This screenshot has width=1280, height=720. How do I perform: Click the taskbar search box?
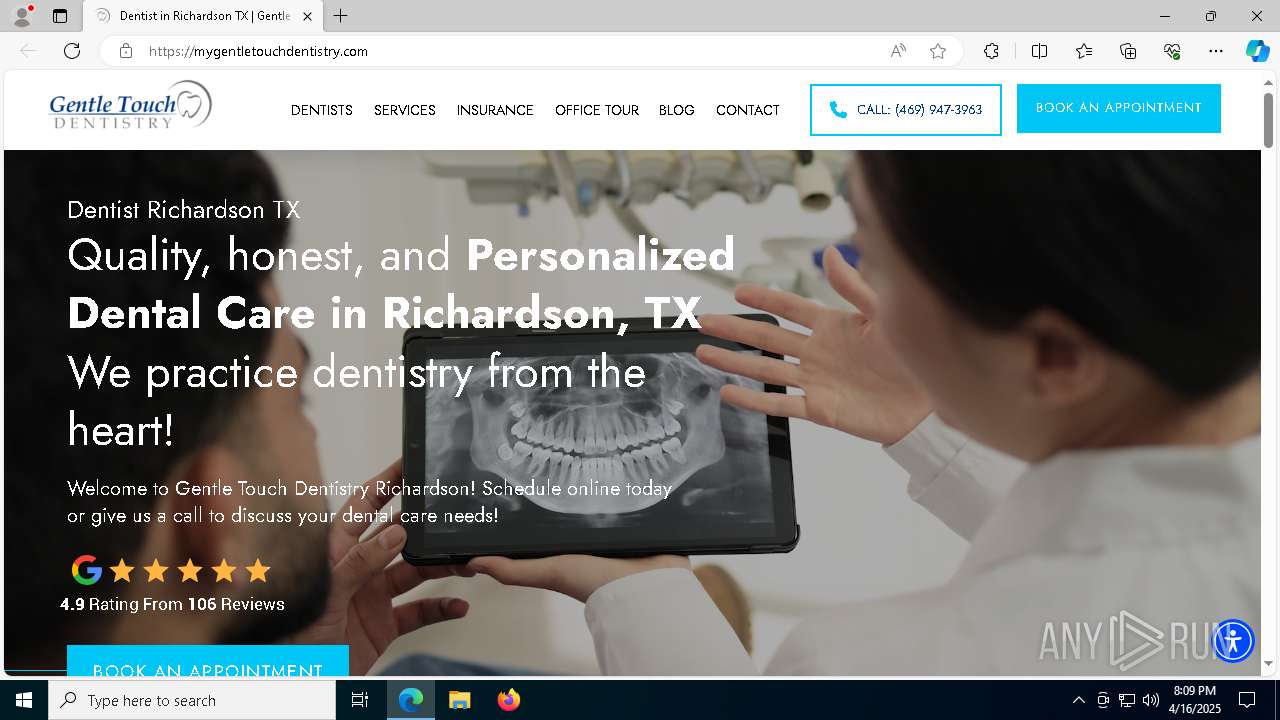(192, 700)
